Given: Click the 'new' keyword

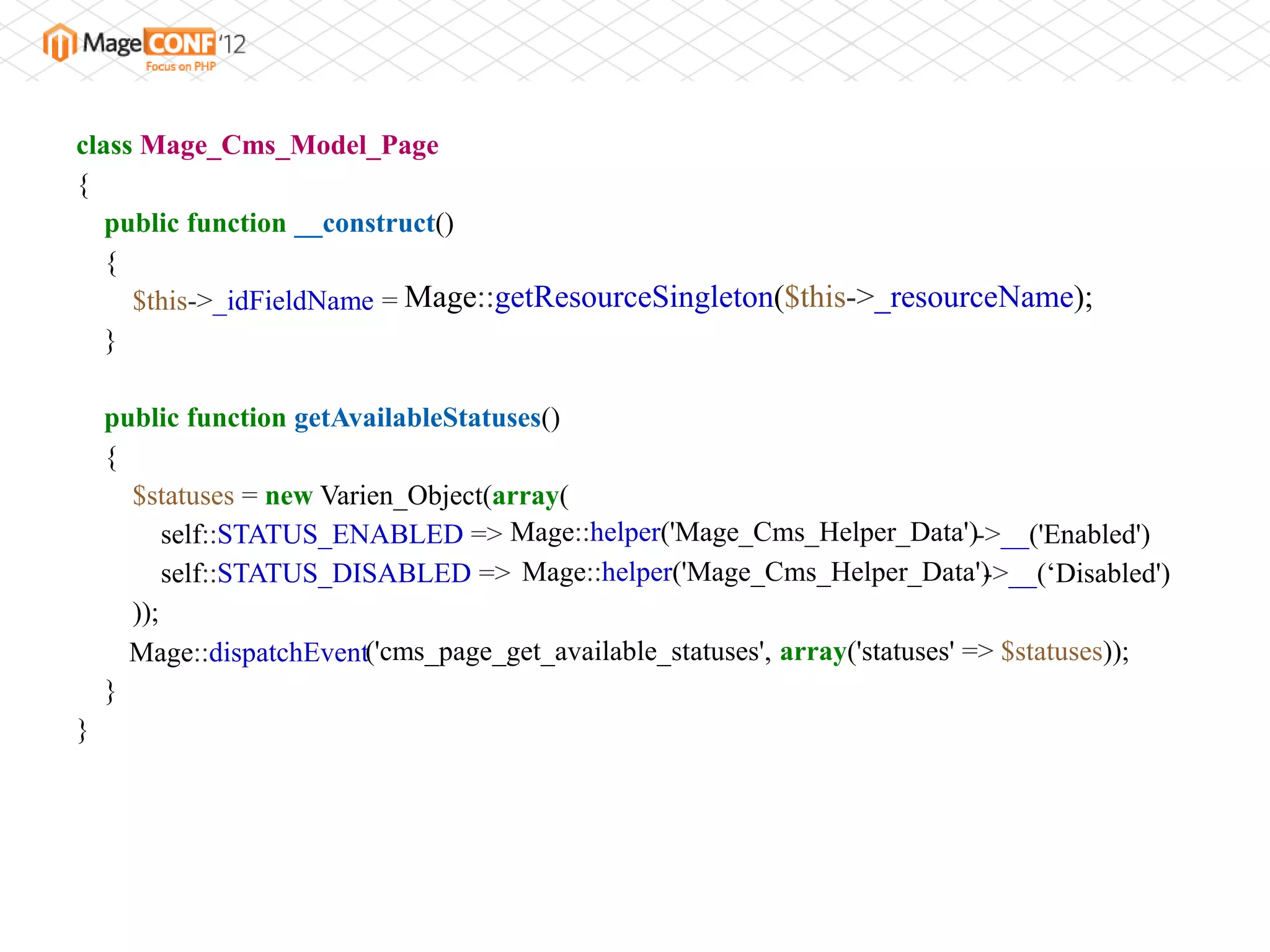Looking at the screenshot, I should [289, 497].
